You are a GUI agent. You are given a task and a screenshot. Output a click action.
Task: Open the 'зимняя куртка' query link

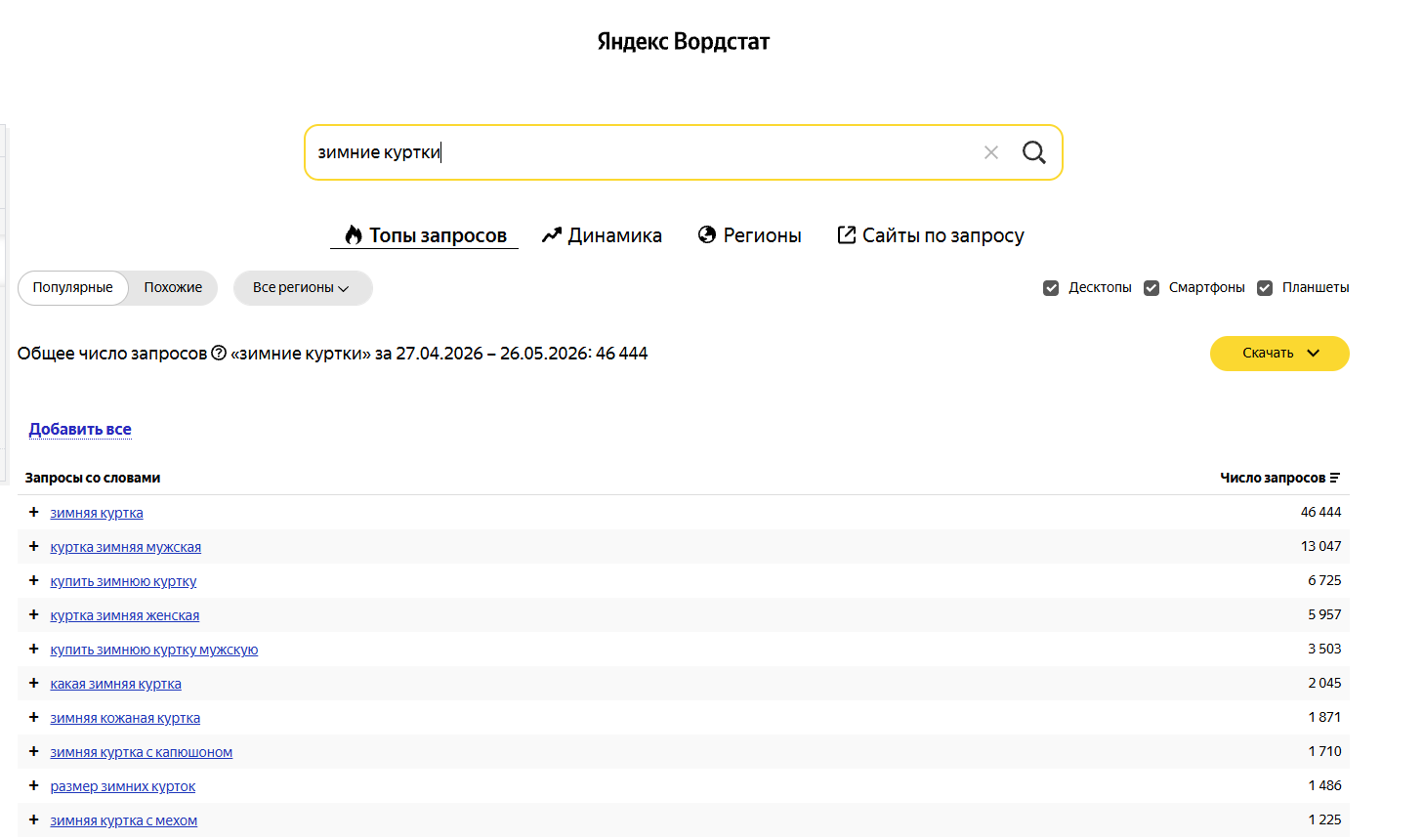tap(97, 513)
